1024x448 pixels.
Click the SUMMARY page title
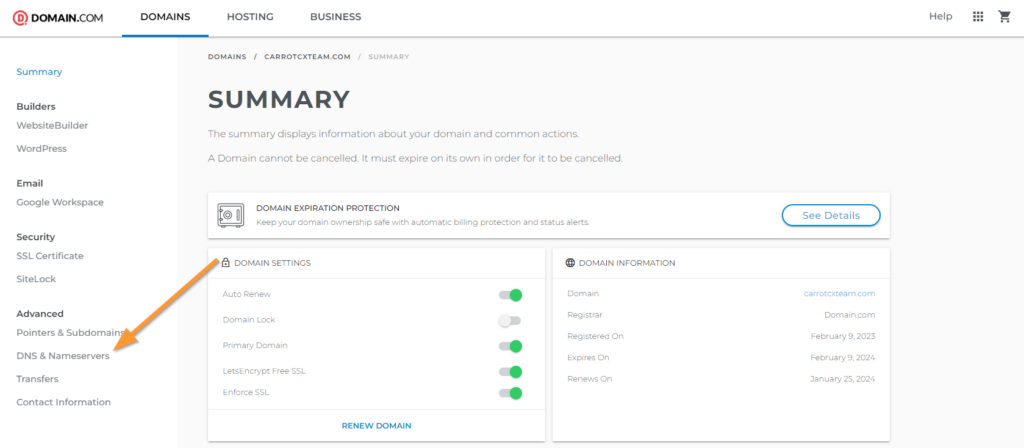(279, 99)
